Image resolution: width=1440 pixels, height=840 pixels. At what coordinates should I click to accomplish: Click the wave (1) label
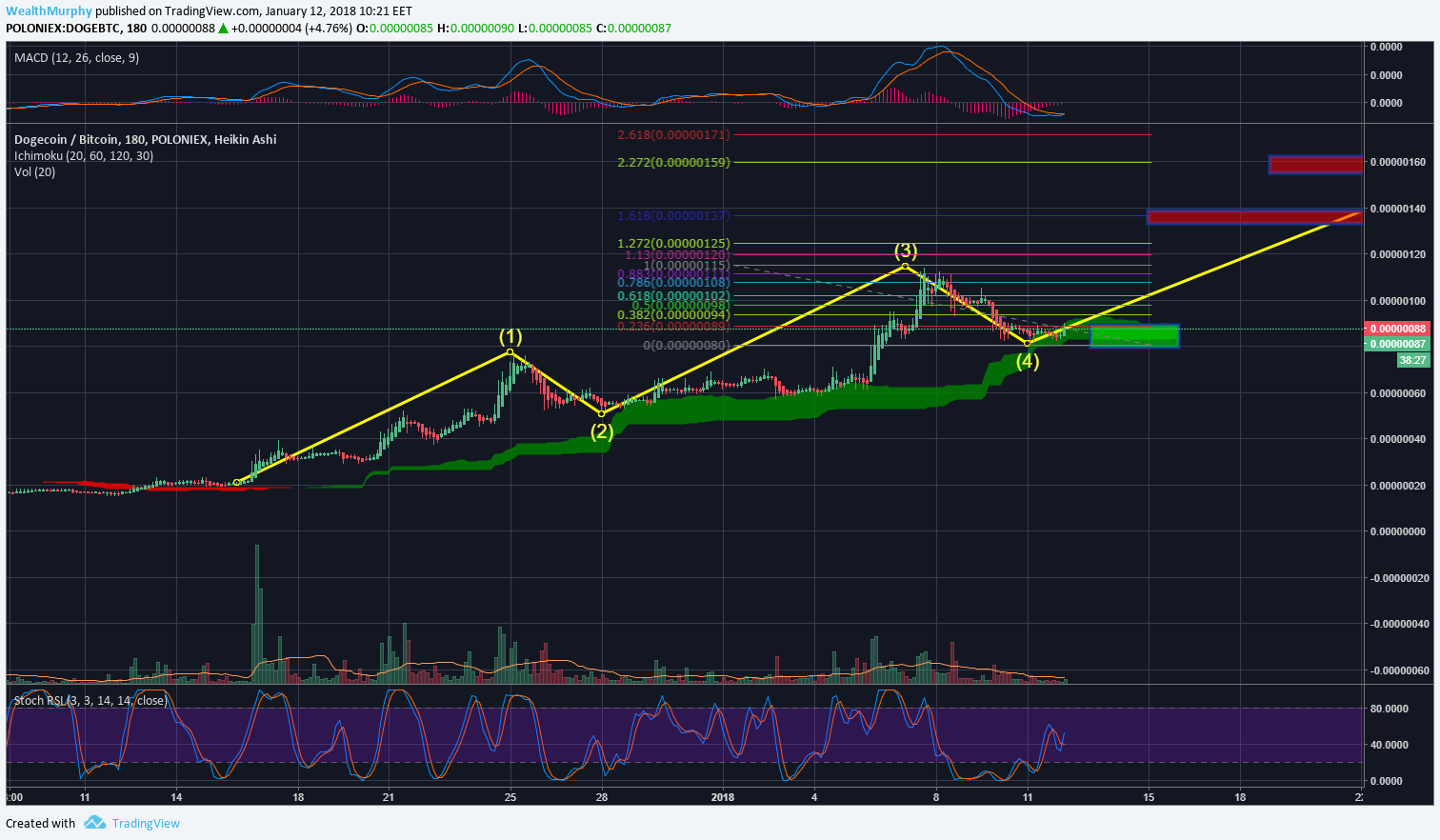[511, 336]
